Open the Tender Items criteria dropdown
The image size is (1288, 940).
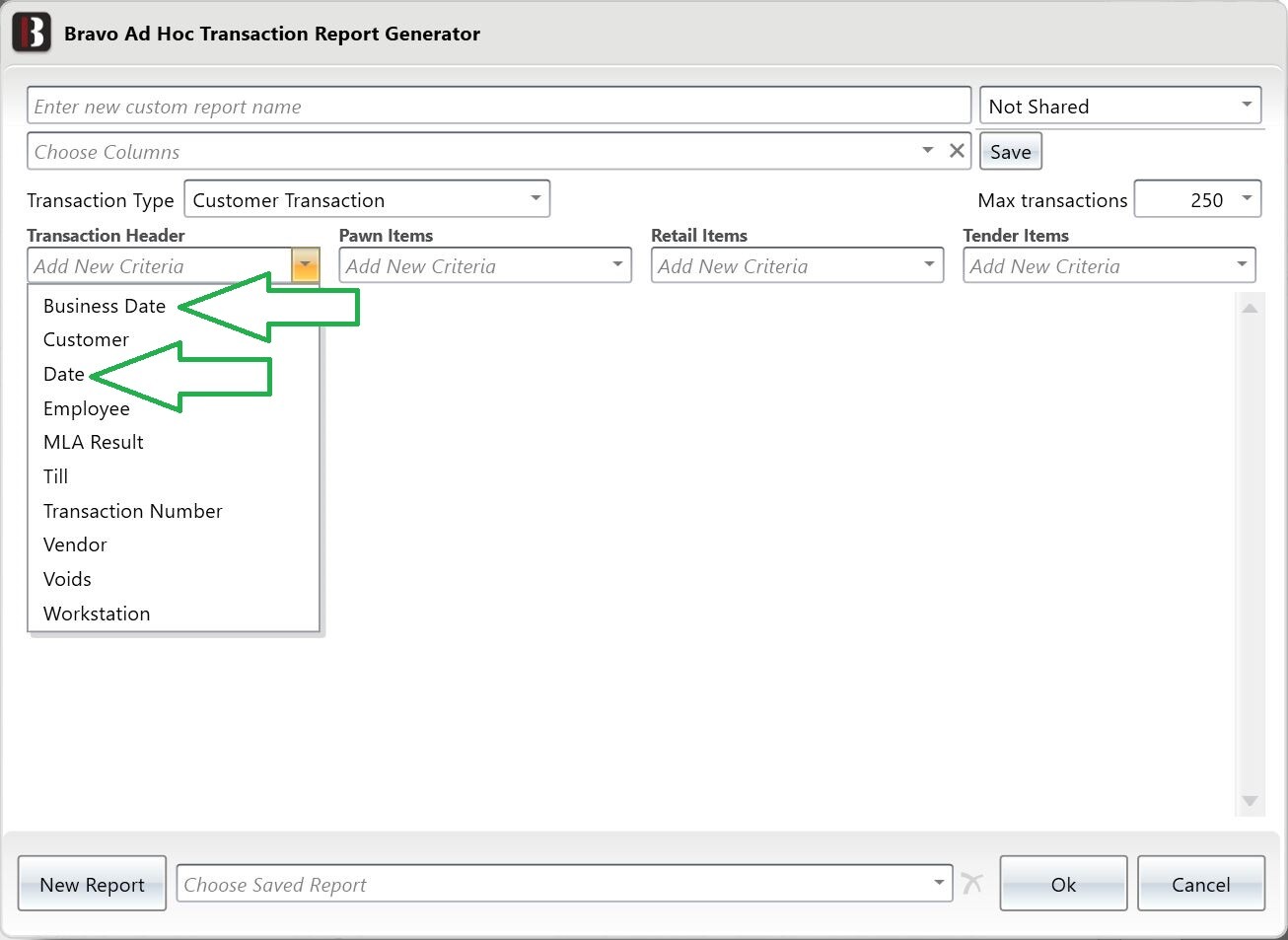coord(1109,265)
